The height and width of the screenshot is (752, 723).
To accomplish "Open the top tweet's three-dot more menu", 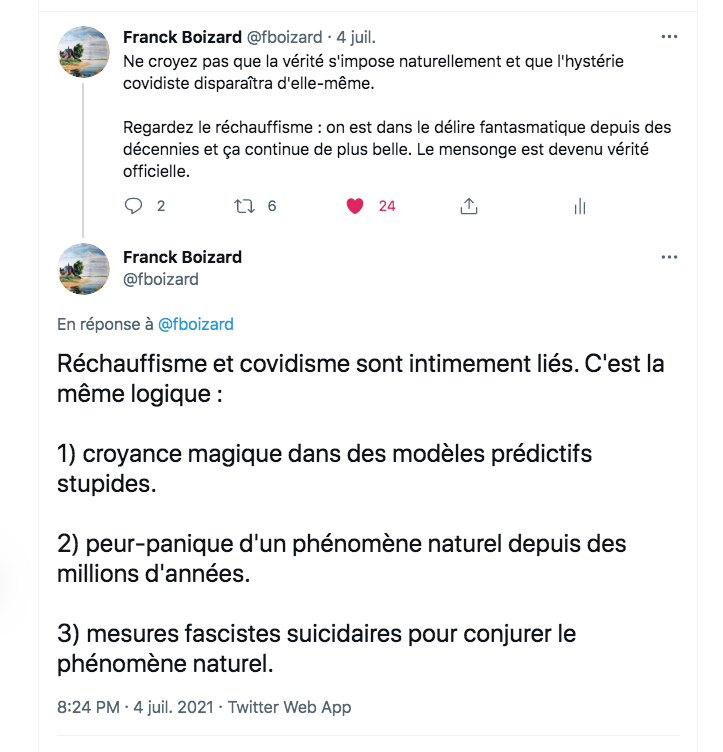I will pos(670,37).
